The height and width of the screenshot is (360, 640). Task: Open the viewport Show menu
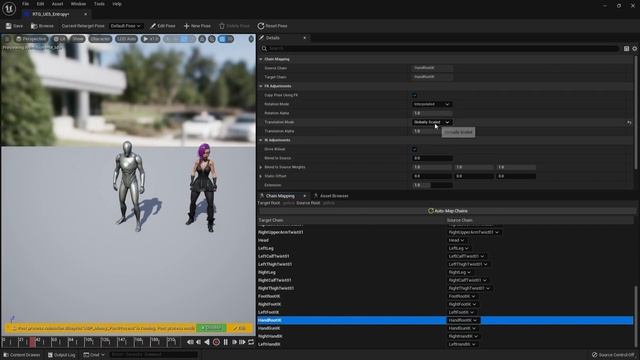tap(78, 39)
